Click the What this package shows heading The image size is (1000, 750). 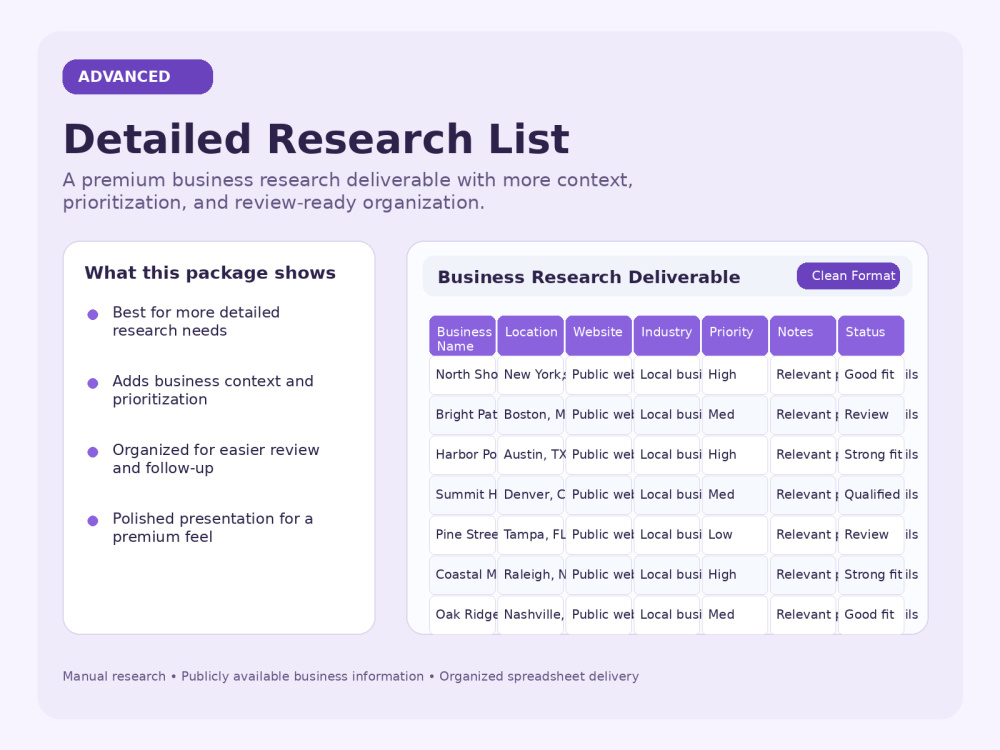tap(210, 273)
